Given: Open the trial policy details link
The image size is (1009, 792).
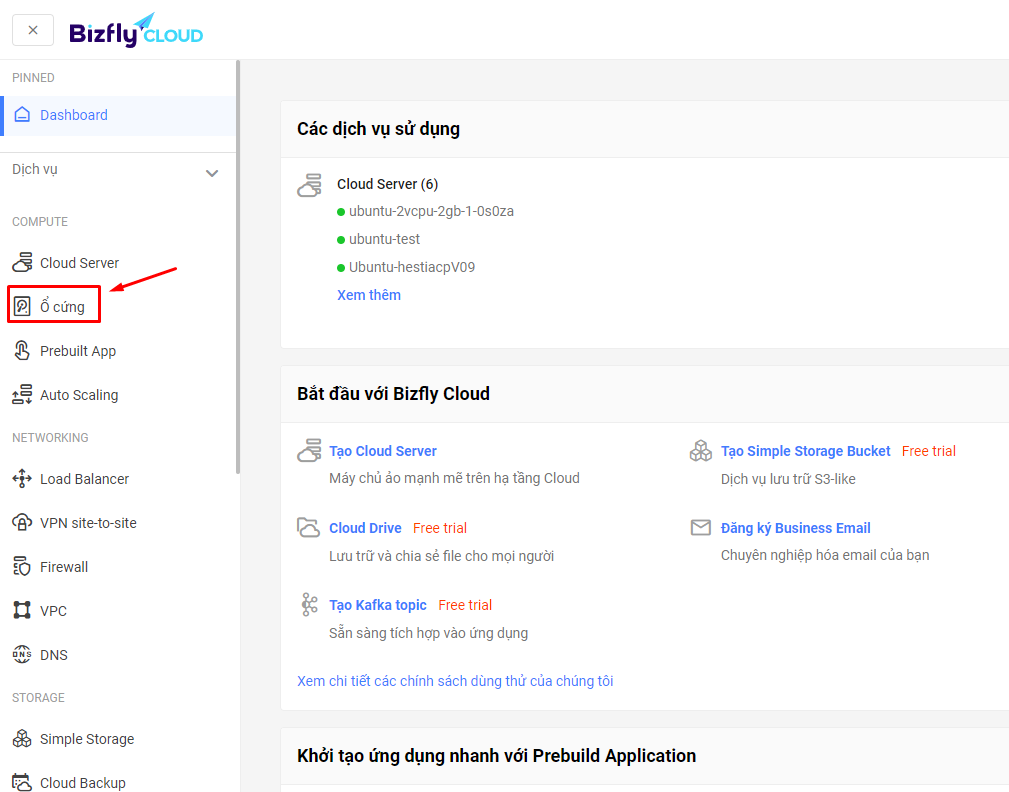Looking at the screenshot, I should pos(455,681).
